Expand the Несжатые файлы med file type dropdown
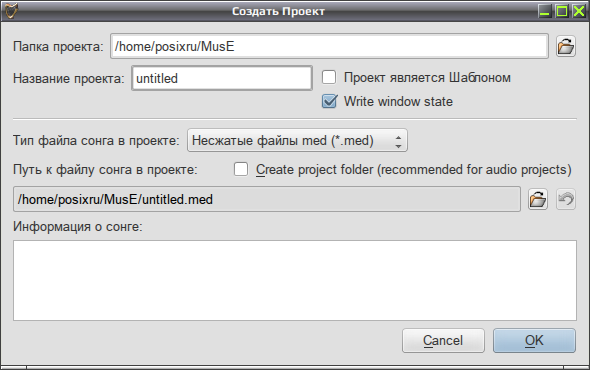Image resolution: width=590 pixels, height=370 pixels. (x=297, y=141)
